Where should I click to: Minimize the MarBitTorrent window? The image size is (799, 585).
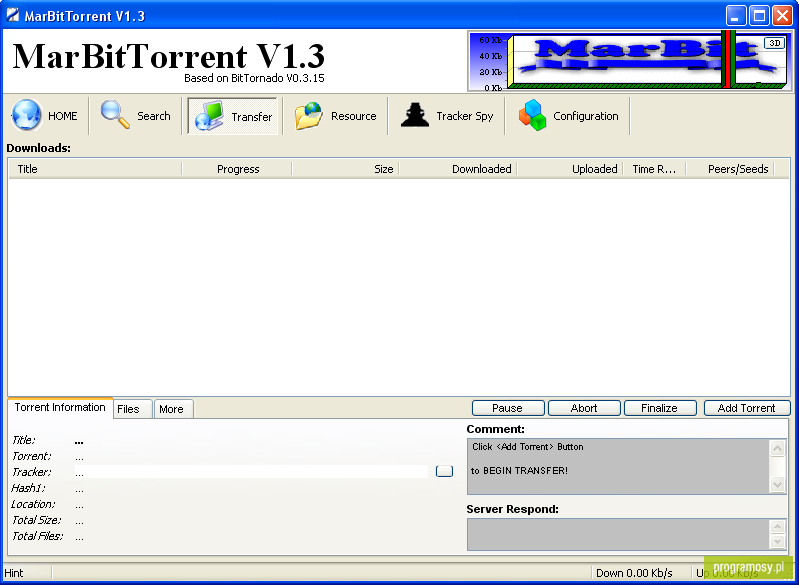coord(735,16)
